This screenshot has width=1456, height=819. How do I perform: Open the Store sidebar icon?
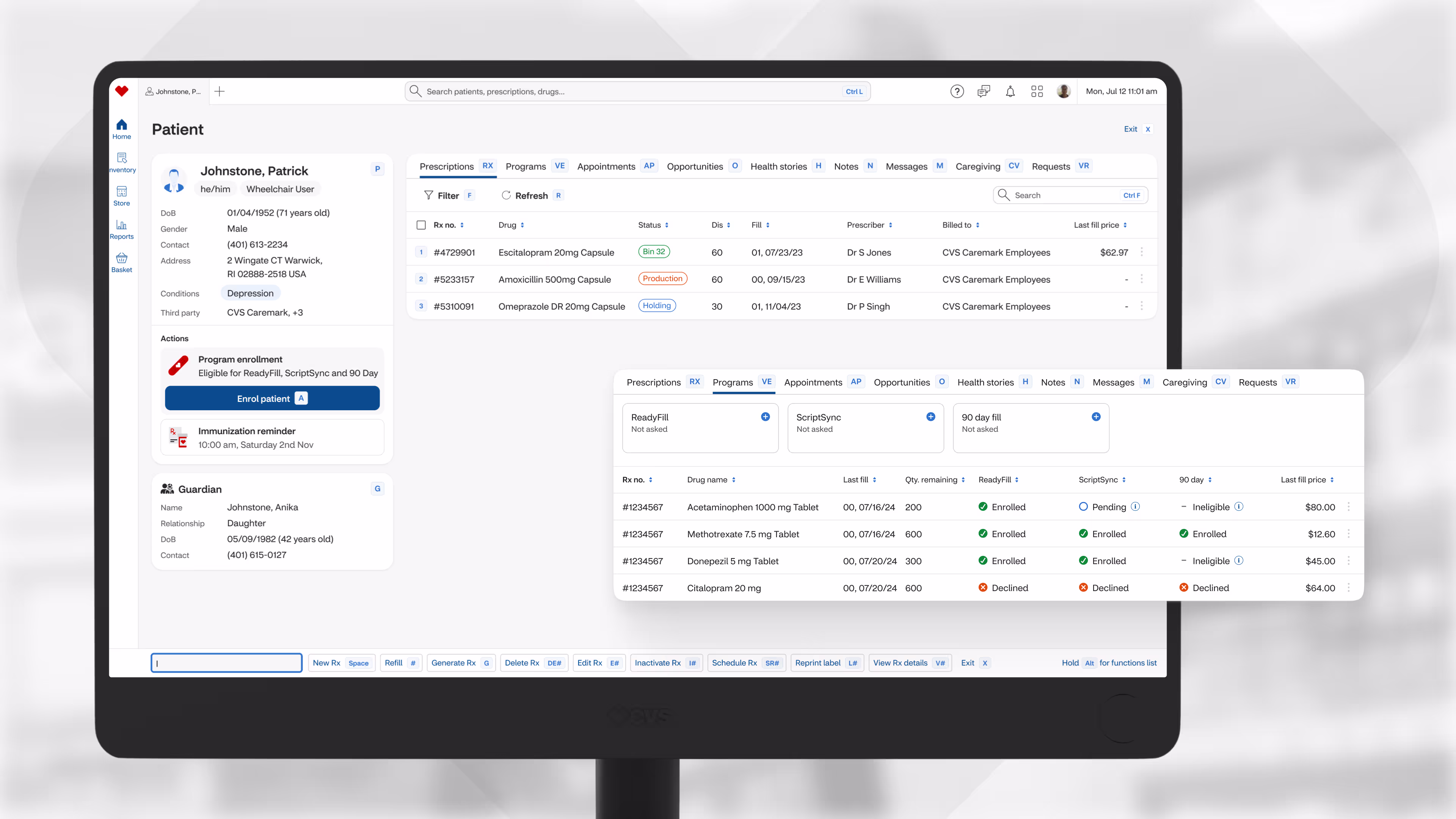pos(121,196)
